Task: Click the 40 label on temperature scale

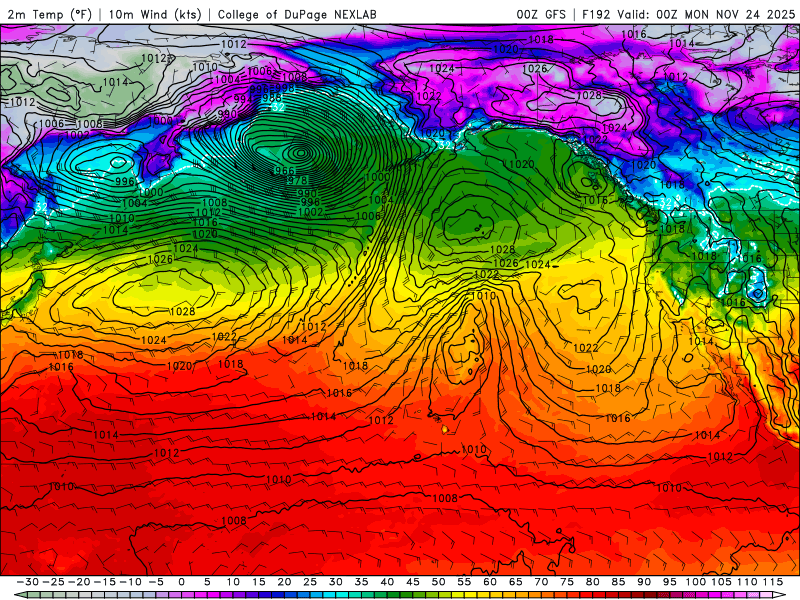Action: pos(387,582)
